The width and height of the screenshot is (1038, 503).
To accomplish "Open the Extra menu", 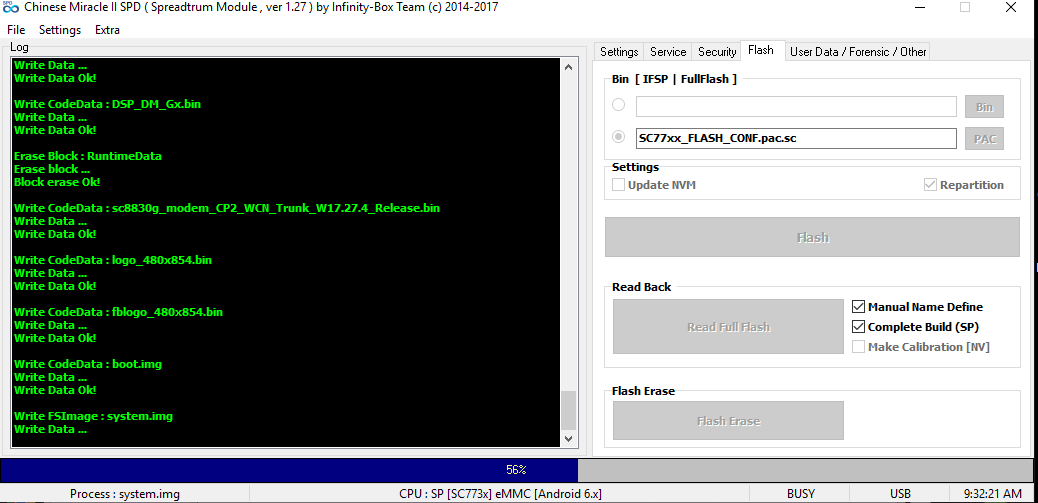I will pyautogui.click(x=107, y=30).
